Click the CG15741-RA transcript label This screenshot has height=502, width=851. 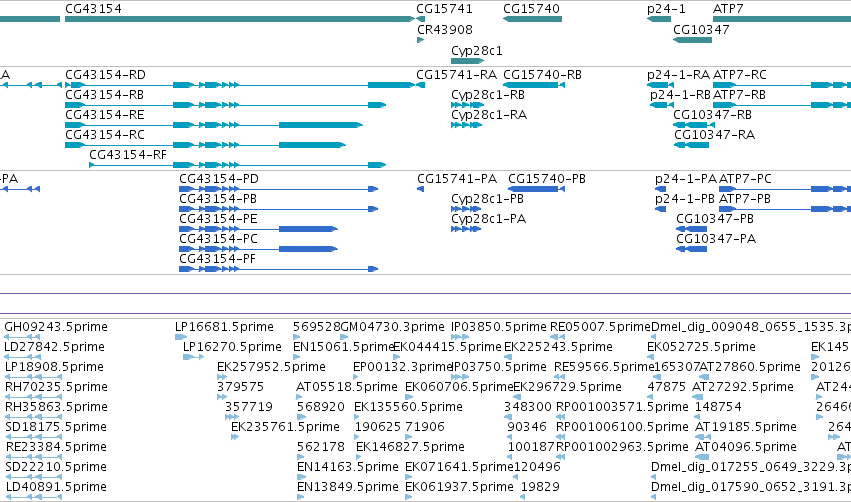456,75
